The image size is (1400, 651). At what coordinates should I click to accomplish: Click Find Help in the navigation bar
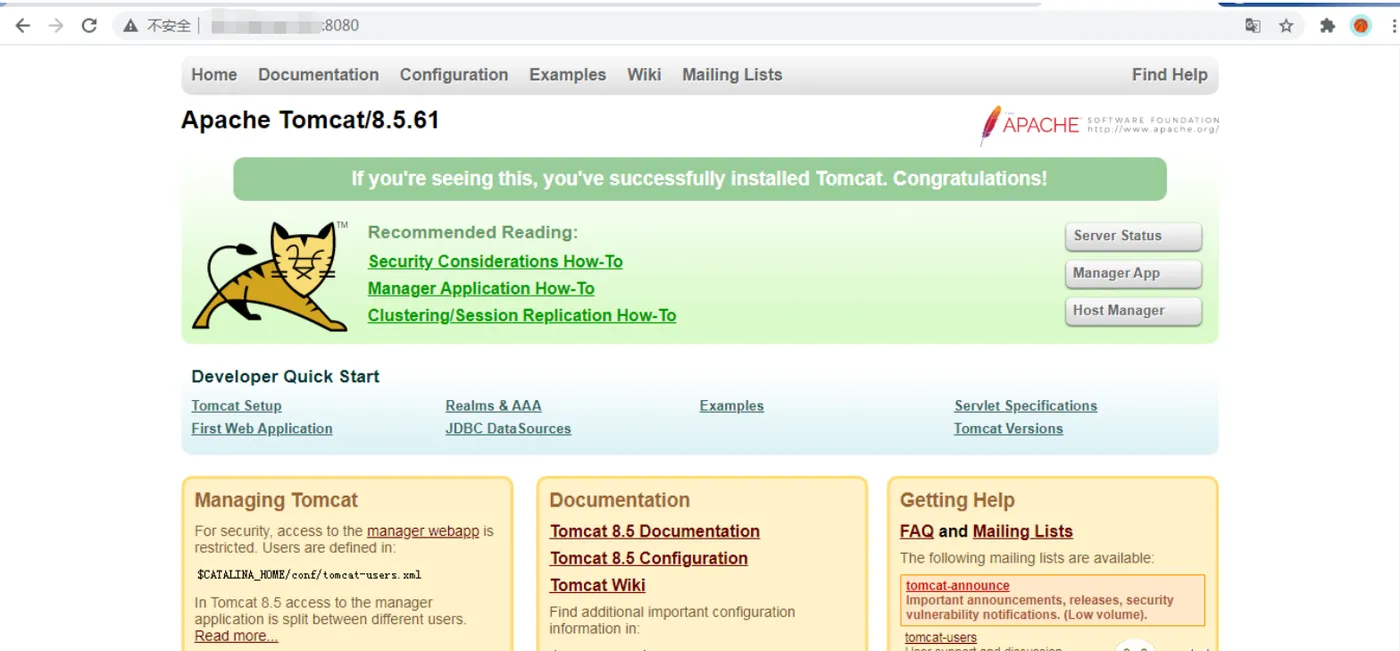pos(1170,75)
